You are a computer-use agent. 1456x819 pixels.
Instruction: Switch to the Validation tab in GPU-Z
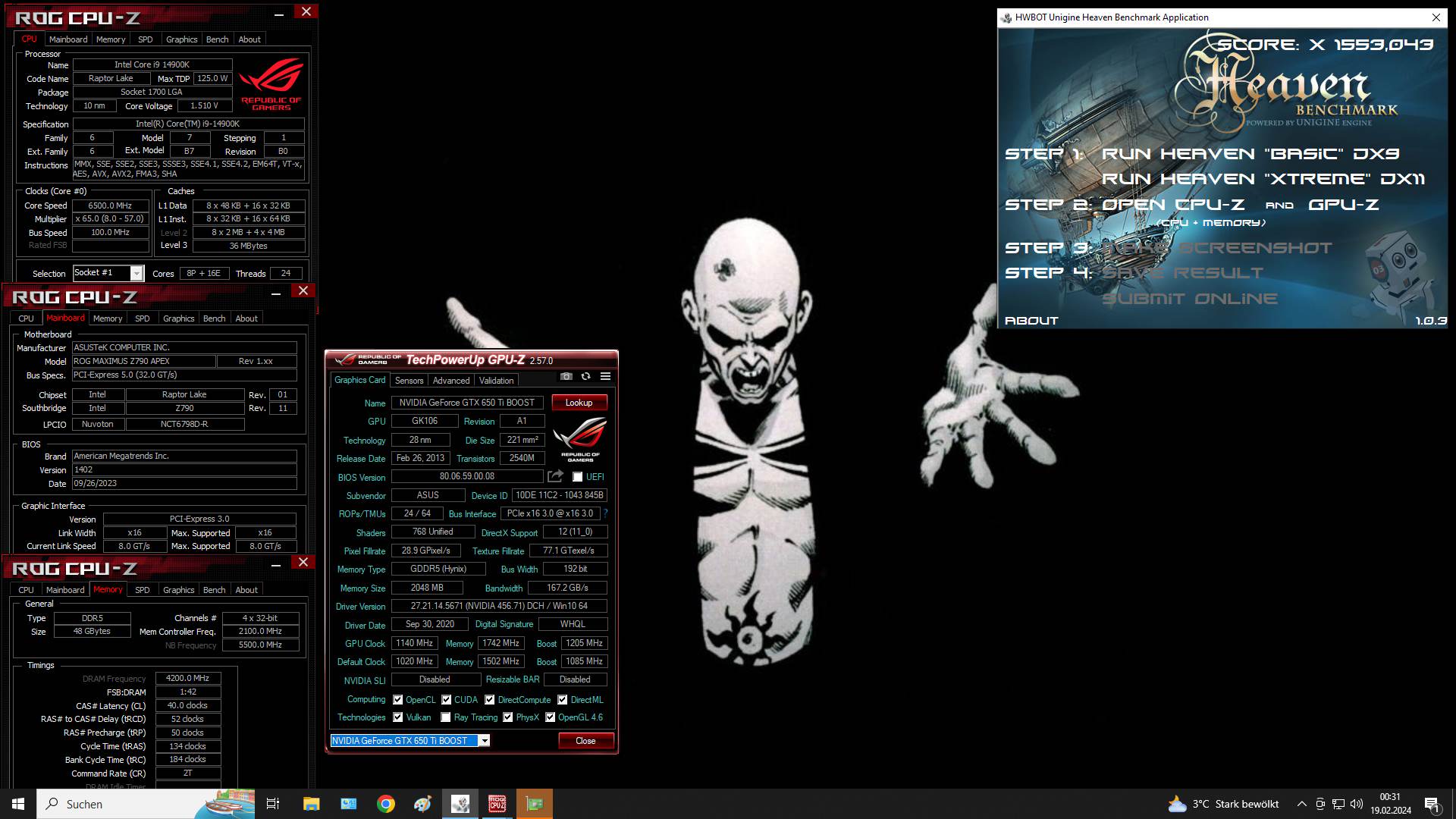point(496,381)
